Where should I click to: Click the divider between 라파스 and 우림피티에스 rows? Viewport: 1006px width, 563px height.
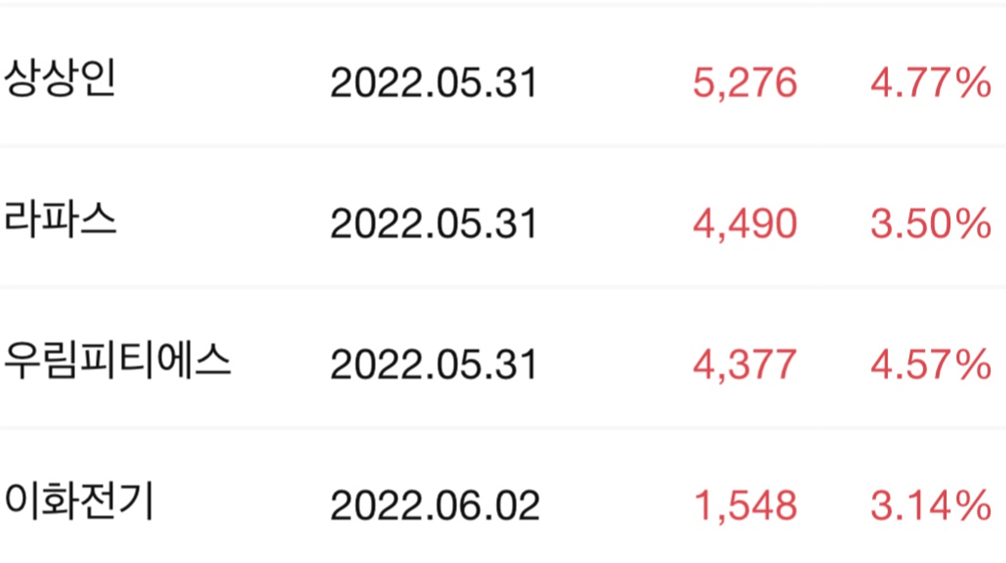[503, 288]
